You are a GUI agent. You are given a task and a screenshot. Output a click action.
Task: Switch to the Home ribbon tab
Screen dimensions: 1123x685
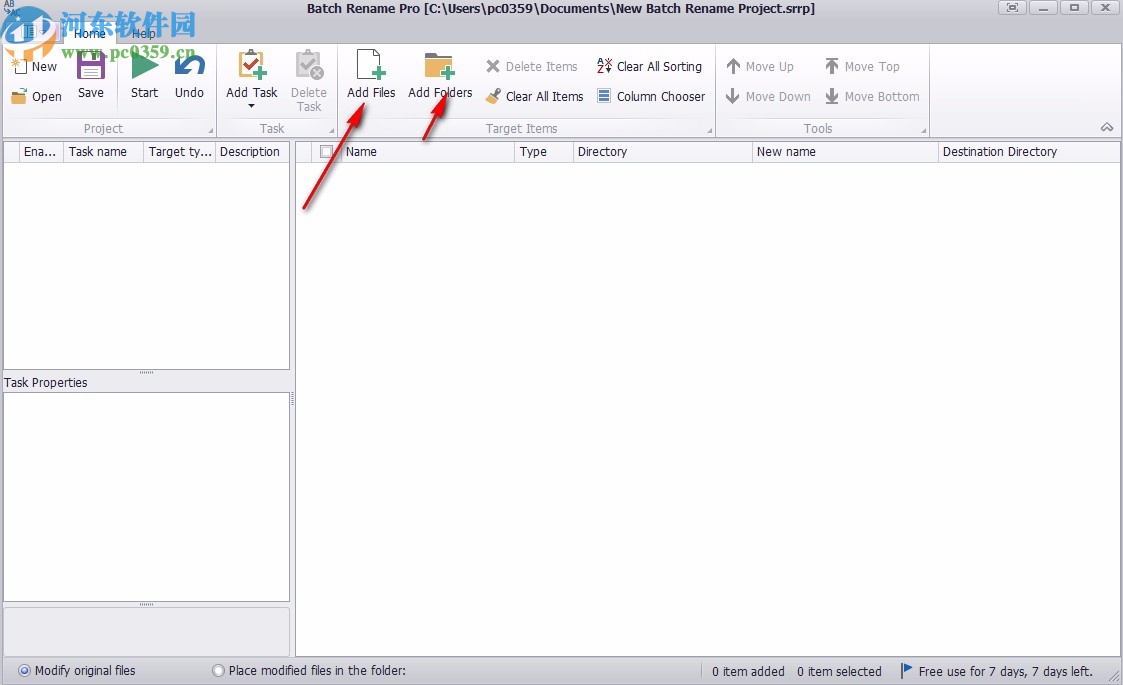(x=90, y=34)
